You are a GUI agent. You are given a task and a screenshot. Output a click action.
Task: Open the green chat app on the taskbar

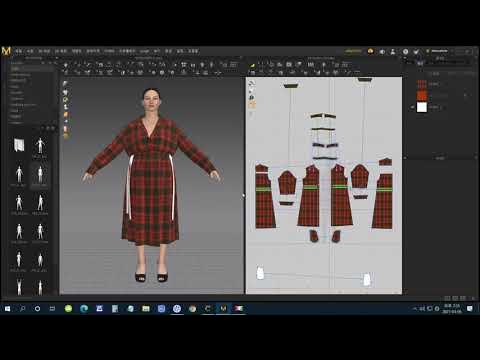coord(68,309)
